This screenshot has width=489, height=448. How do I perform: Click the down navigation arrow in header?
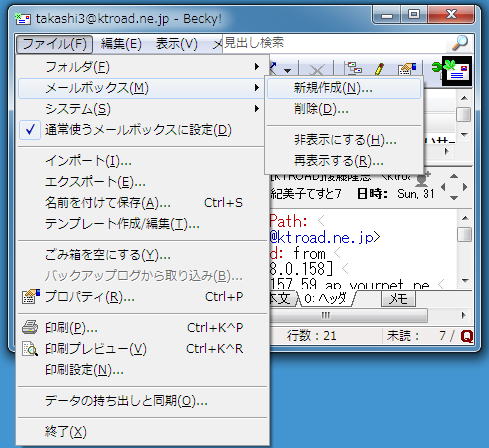click(454, 198)
